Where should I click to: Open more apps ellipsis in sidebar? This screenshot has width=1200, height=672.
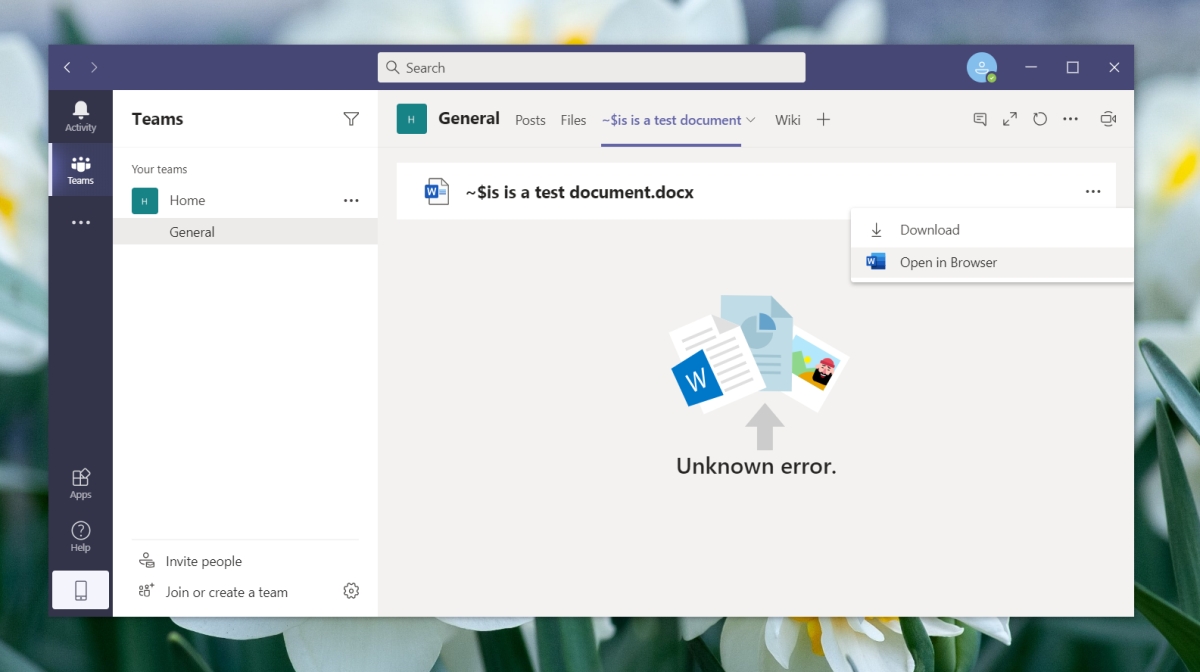(80, 223)
